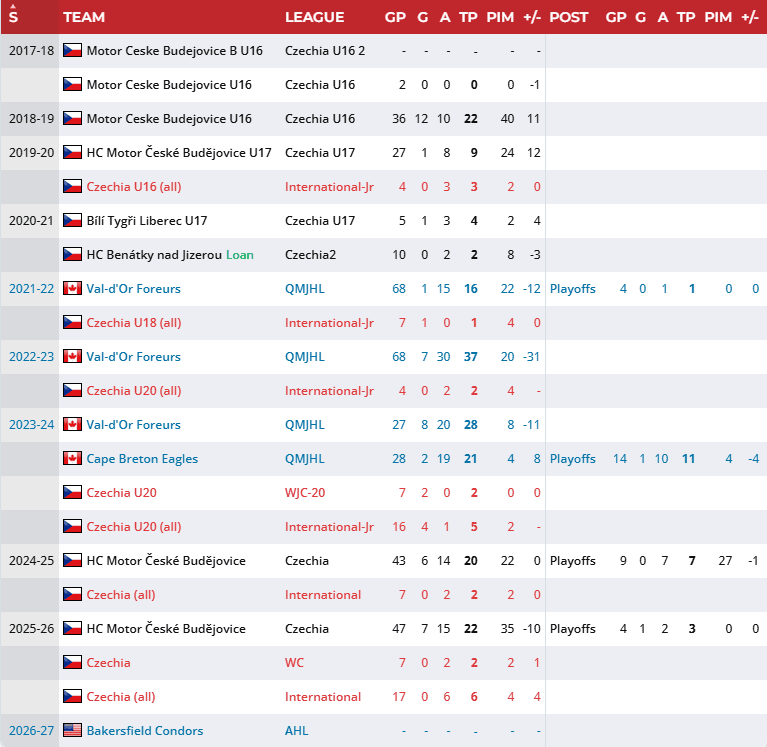Sort by the LEAGUE column header
The image size is (767, 747).
315,17
